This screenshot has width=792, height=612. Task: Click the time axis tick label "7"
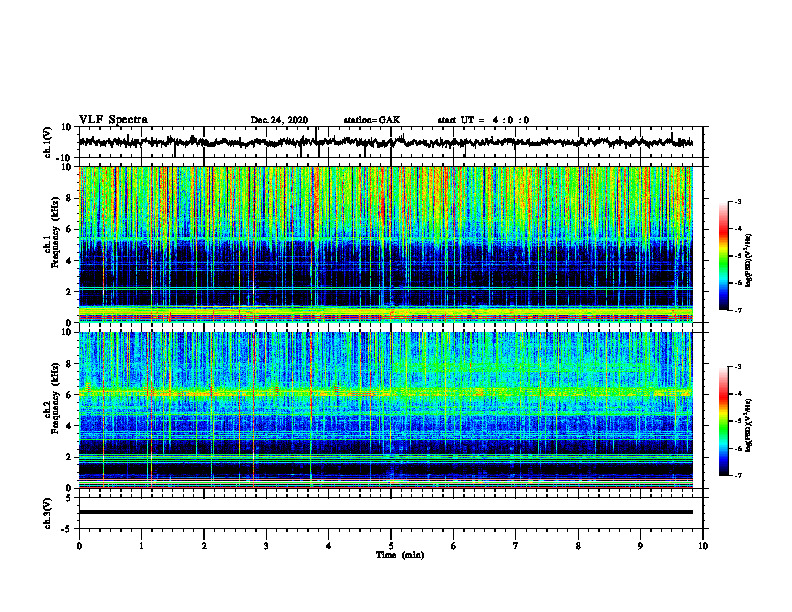pos(516,546)
